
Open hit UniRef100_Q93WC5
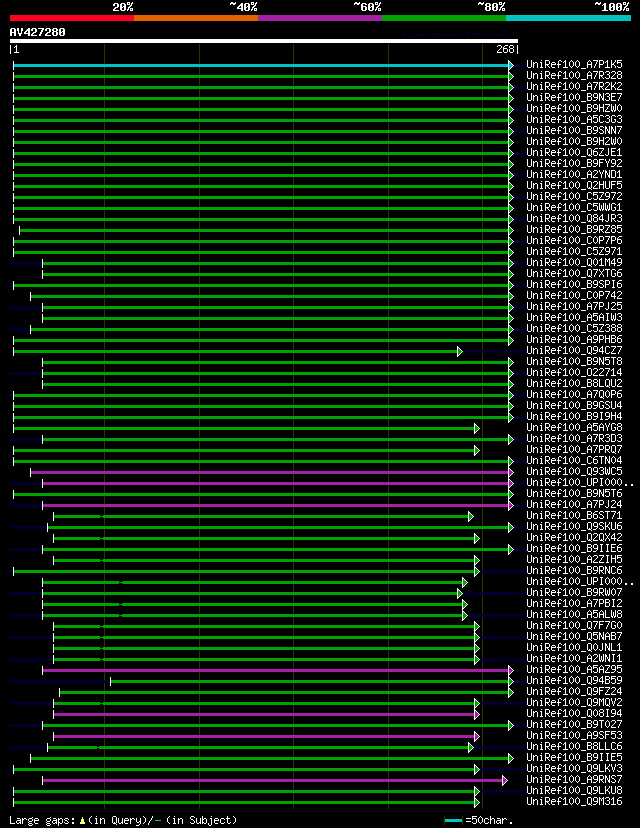pyautogui.click(x=574, y=472)
